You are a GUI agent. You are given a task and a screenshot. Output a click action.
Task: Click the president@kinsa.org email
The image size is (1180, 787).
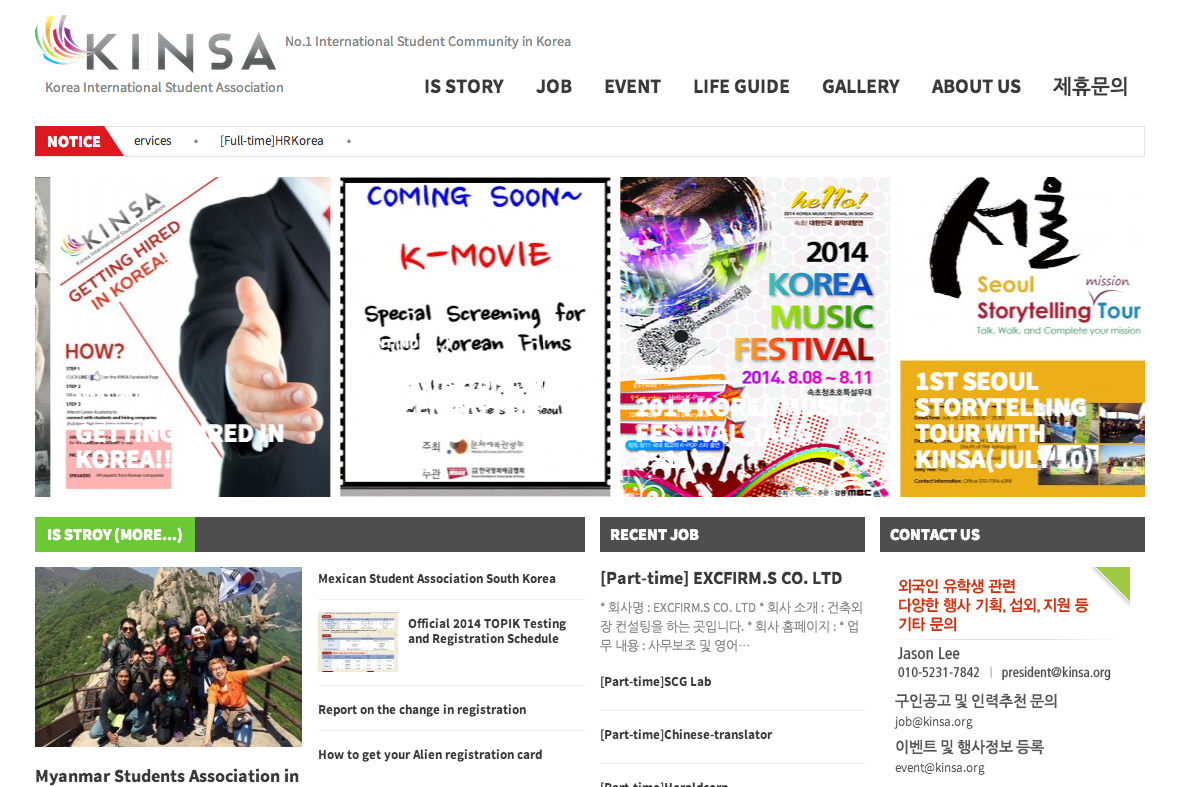(x=1056, y=673)
